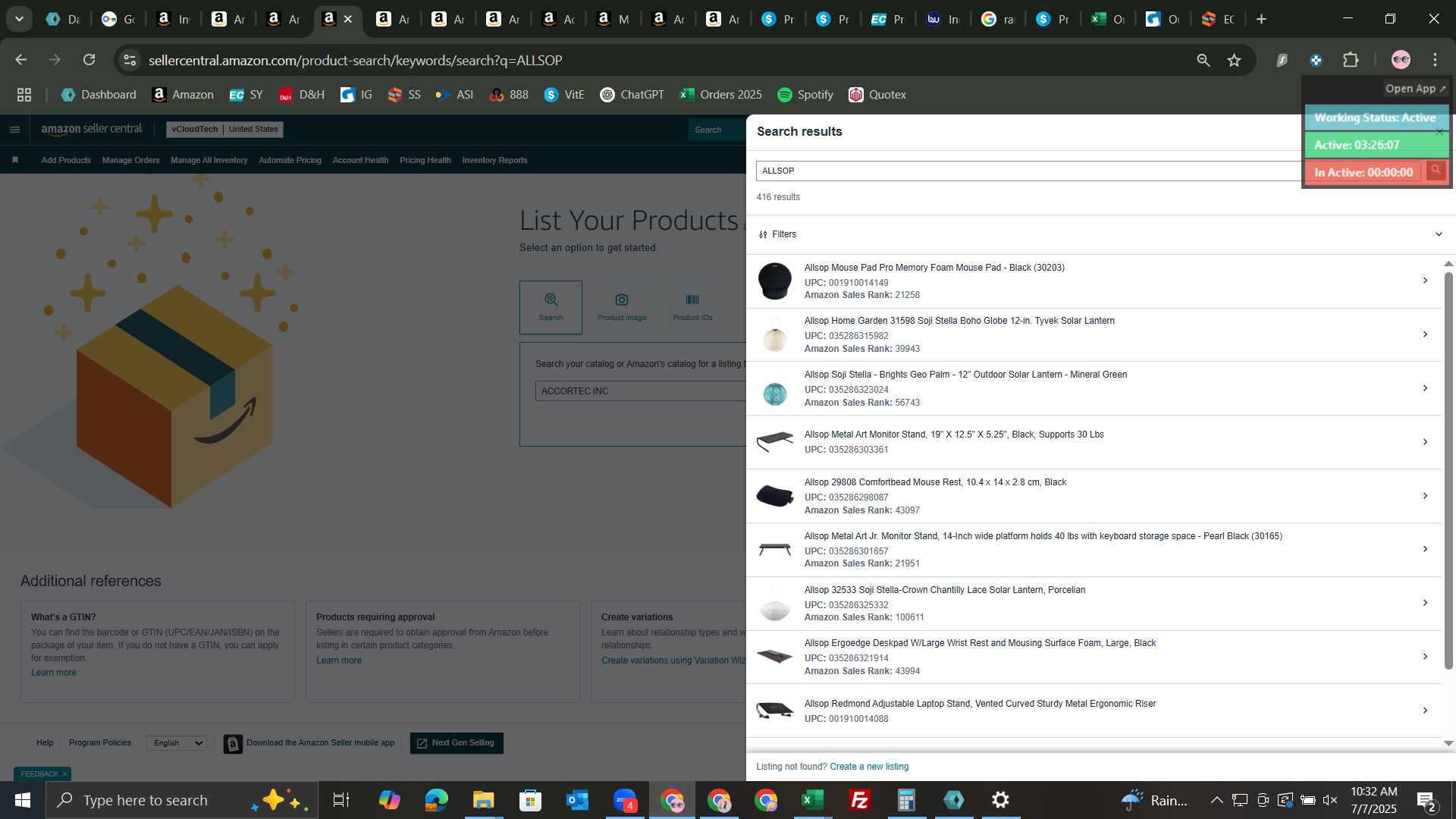Click the browser address bar URL
The height and width of the screenshot is (819, 1456).
[355, 60]
